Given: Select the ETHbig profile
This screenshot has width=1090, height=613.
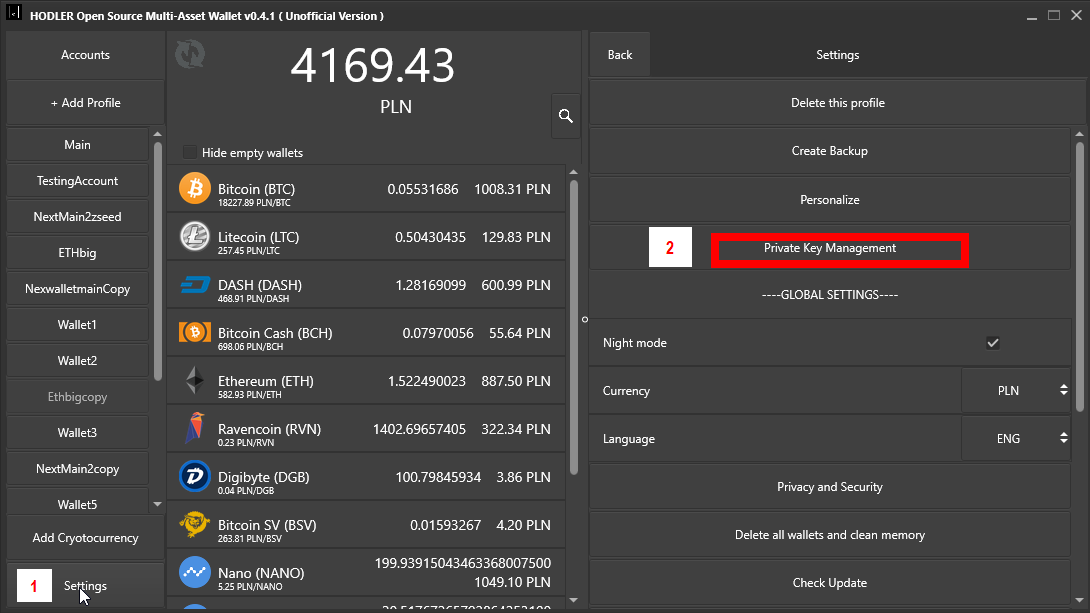Looking at the screenshot, I should pyautogui.click(x=77, y=253).
